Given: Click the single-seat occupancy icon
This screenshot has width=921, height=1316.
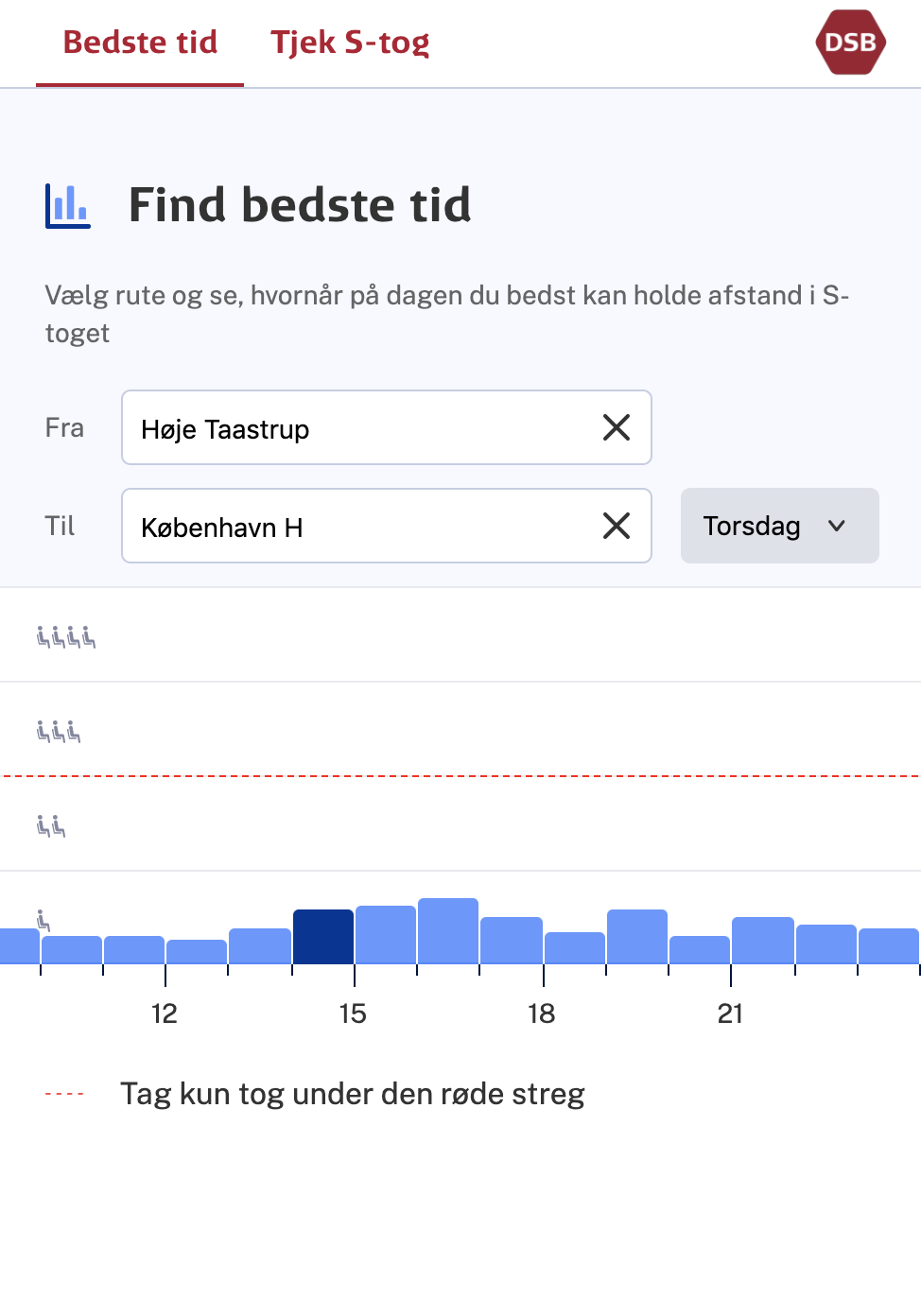Looking at the screenshot, I should point(43,920).
